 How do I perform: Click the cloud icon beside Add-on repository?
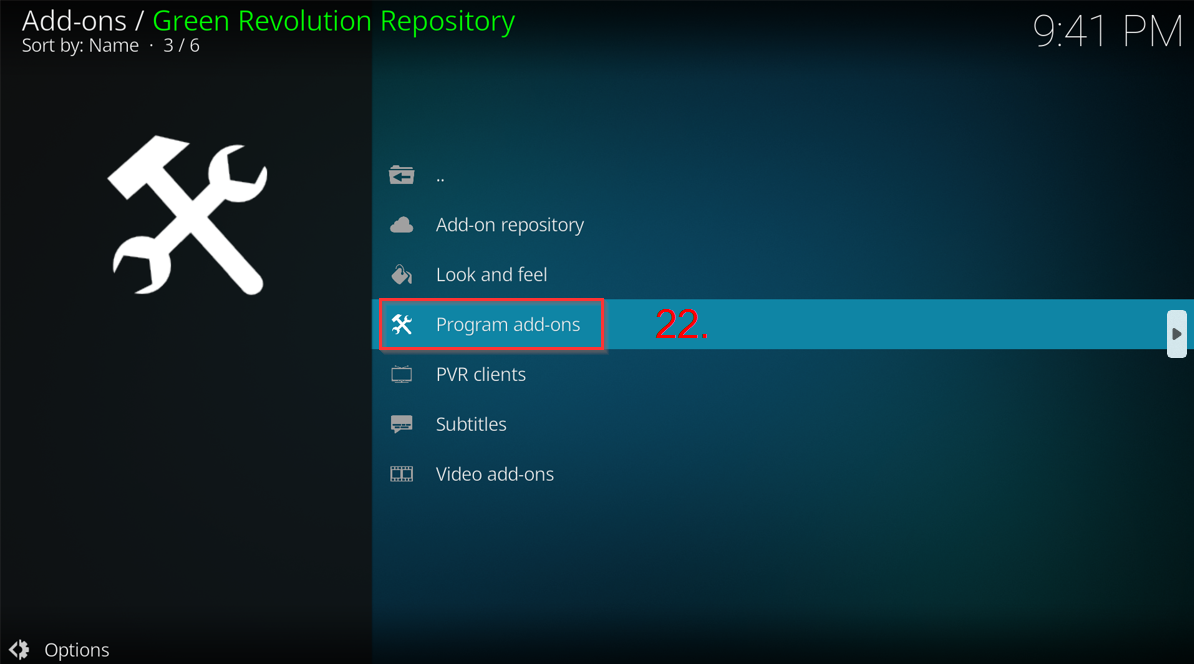click(401, 225)
